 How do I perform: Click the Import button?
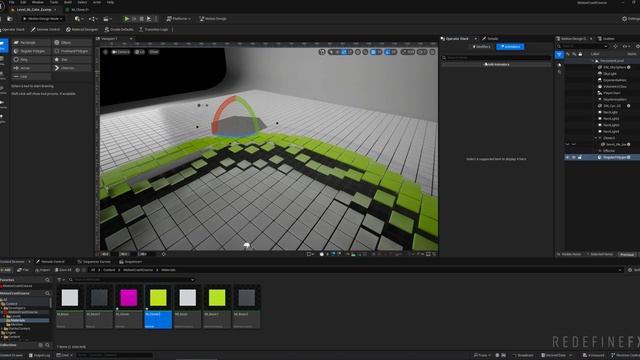click(x=42, y=270)
